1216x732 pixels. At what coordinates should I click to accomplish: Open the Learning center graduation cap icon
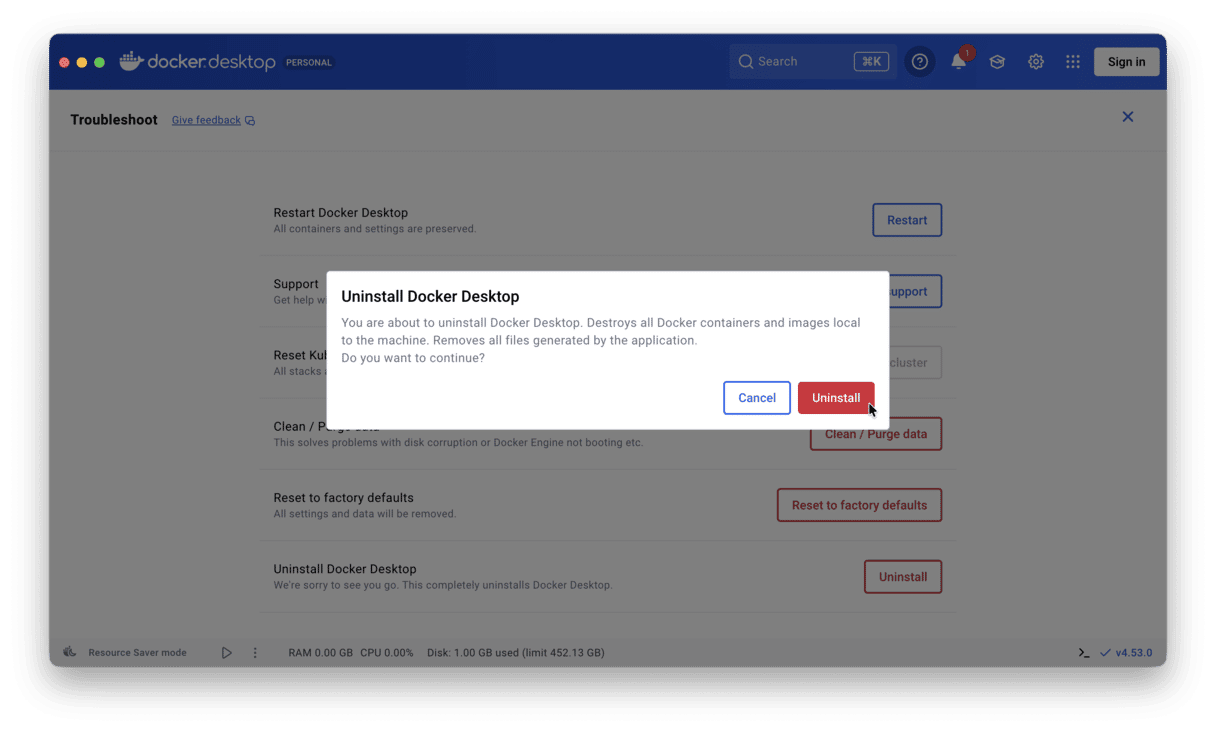(x=996, y=61)
